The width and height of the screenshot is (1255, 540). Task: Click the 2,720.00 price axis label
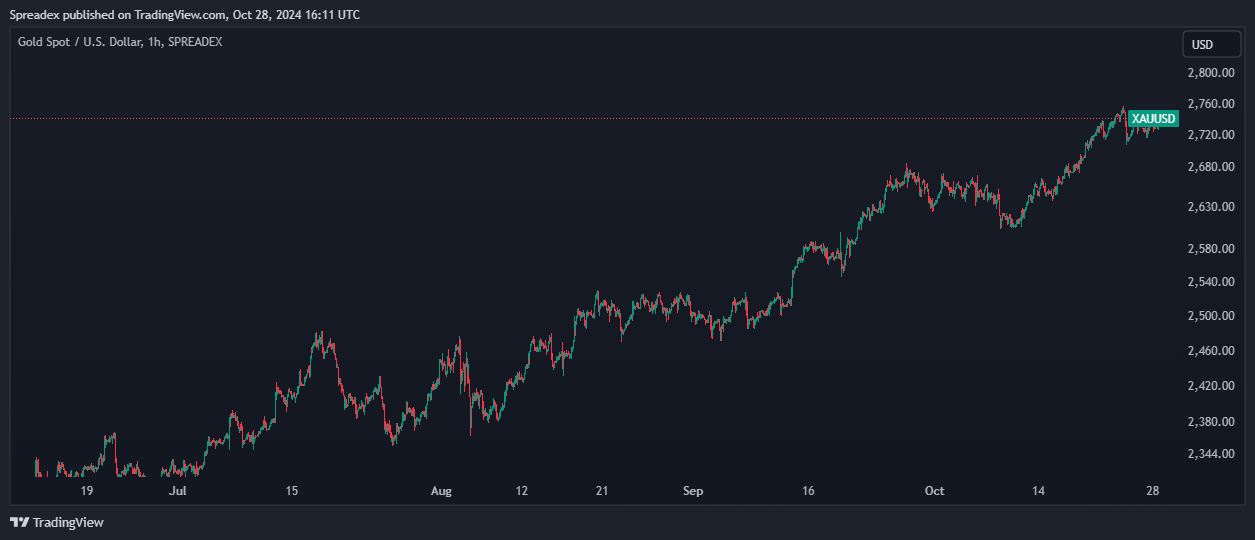point(1209,135)
